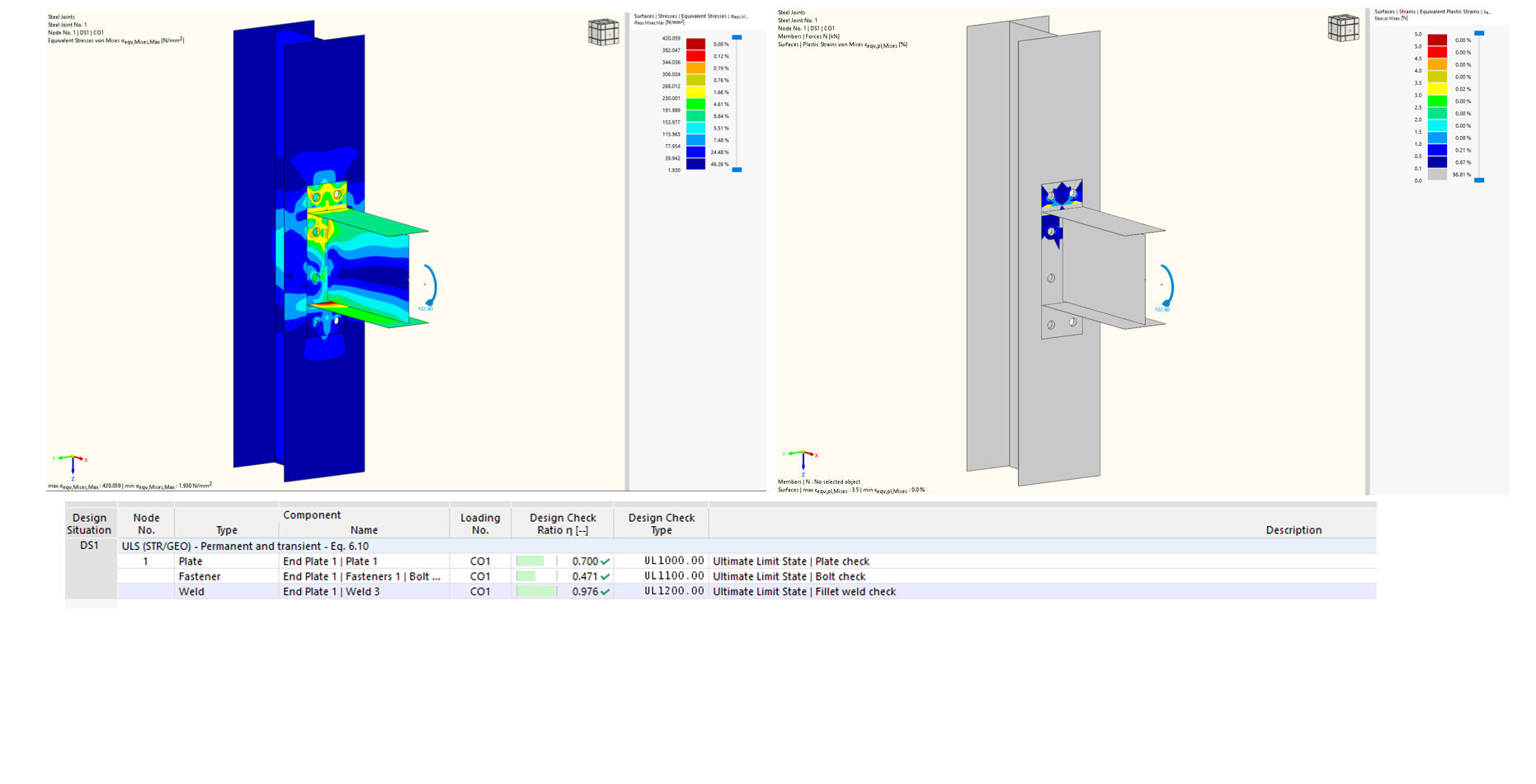Move the stress legend upper limit slider handle
The width and height of the screenshot is (1536, 784).
tap(737, 37)
